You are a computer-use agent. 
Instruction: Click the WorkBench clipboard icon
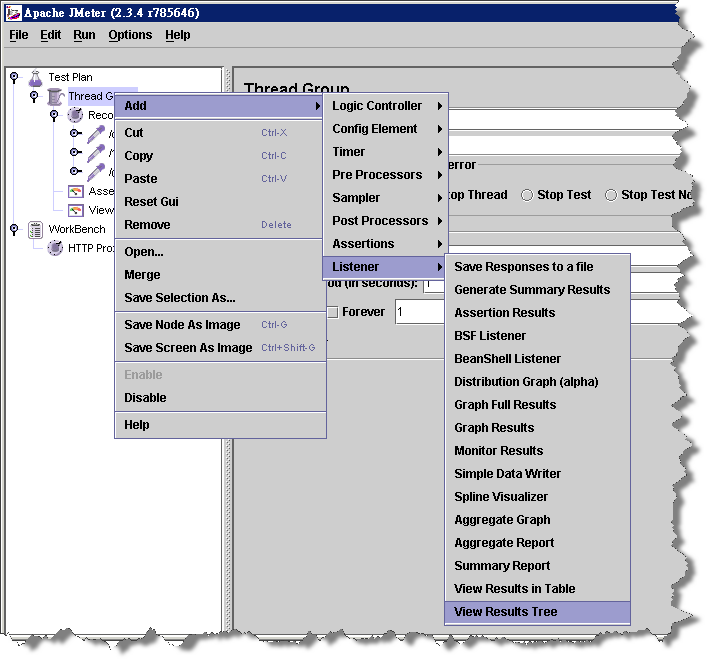click(x=36, y=229)
